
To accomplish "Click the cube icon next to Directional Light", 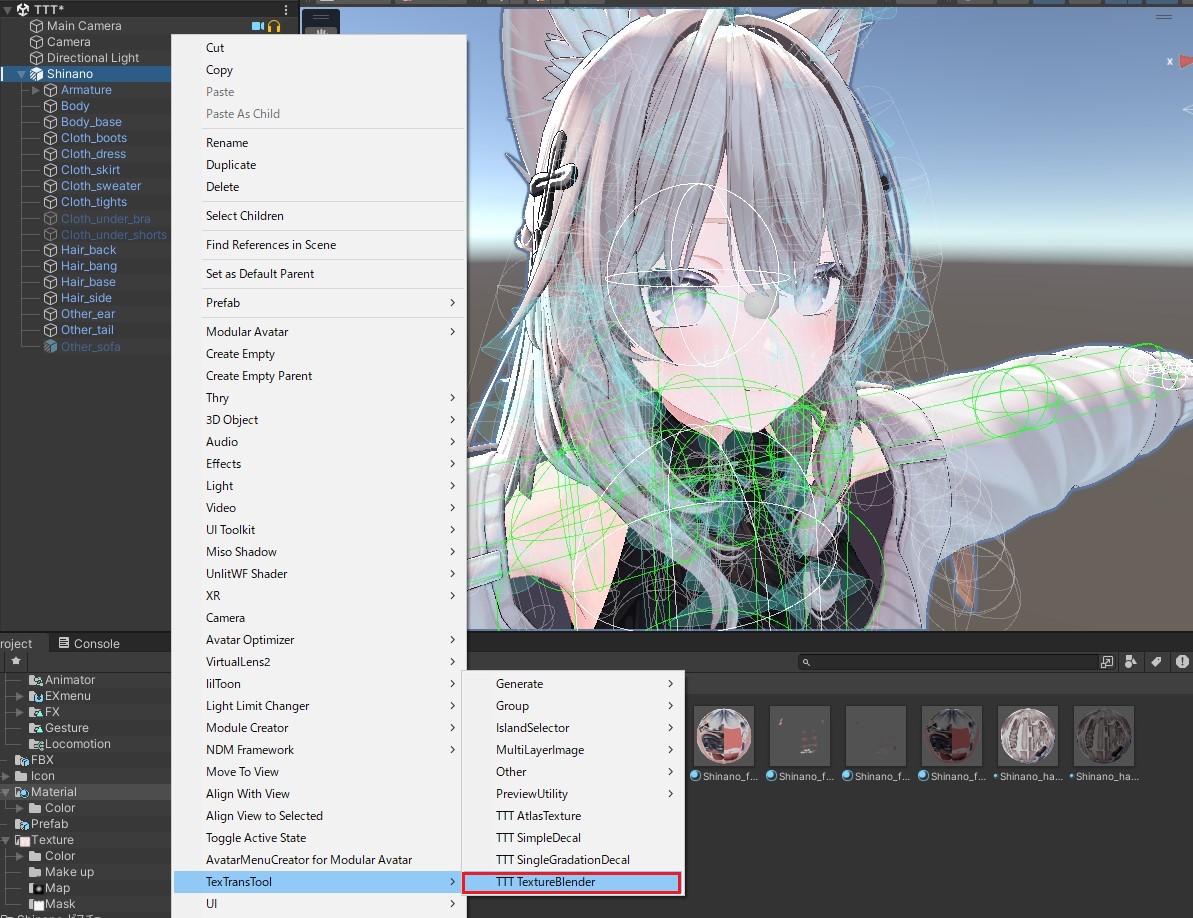I will (x=38, y=57).
